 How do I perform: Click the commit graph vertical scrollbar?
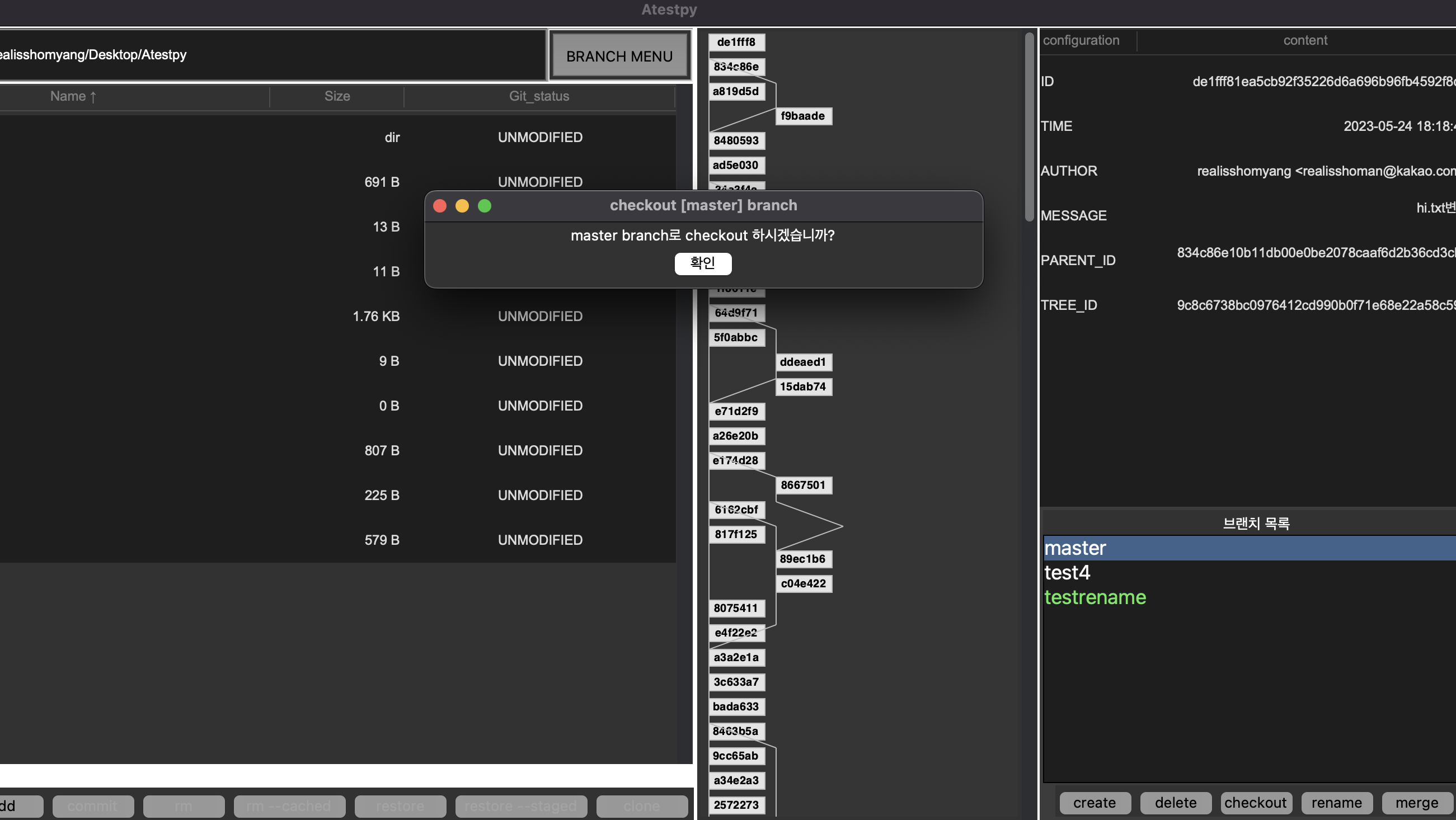point(1028,127)
